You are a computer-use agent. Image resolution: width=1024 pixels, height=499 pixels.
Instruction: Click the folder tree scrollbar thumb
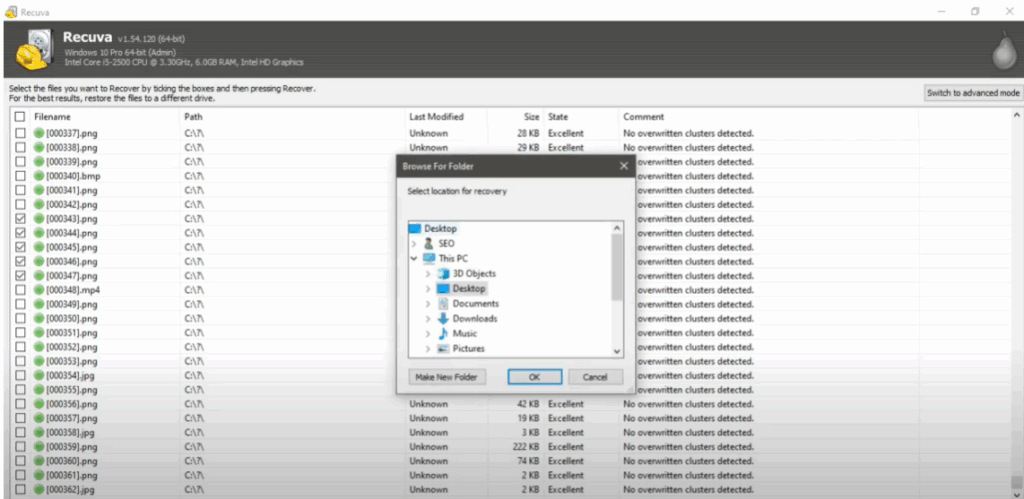click(617, 267)
